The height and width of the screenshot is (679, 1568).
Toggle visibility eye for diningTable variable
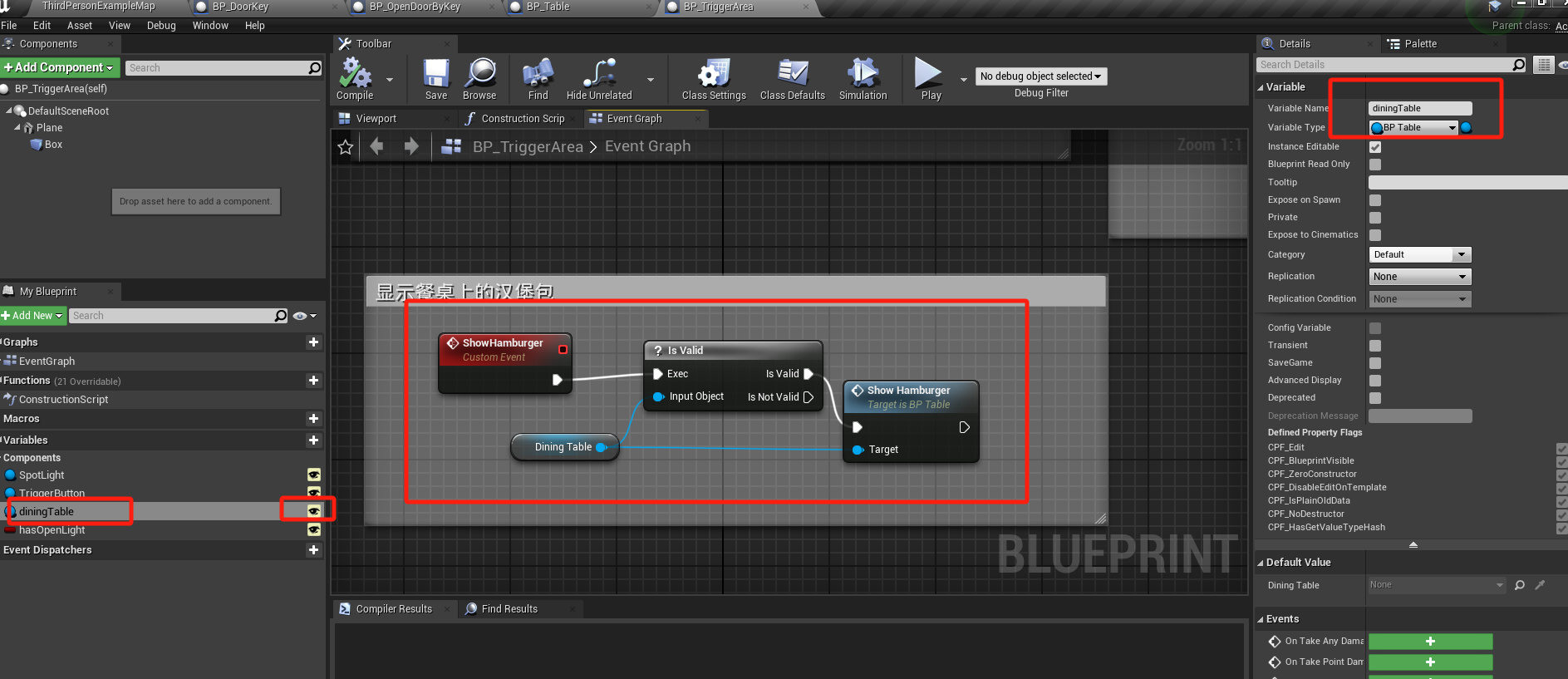(314, 511)
